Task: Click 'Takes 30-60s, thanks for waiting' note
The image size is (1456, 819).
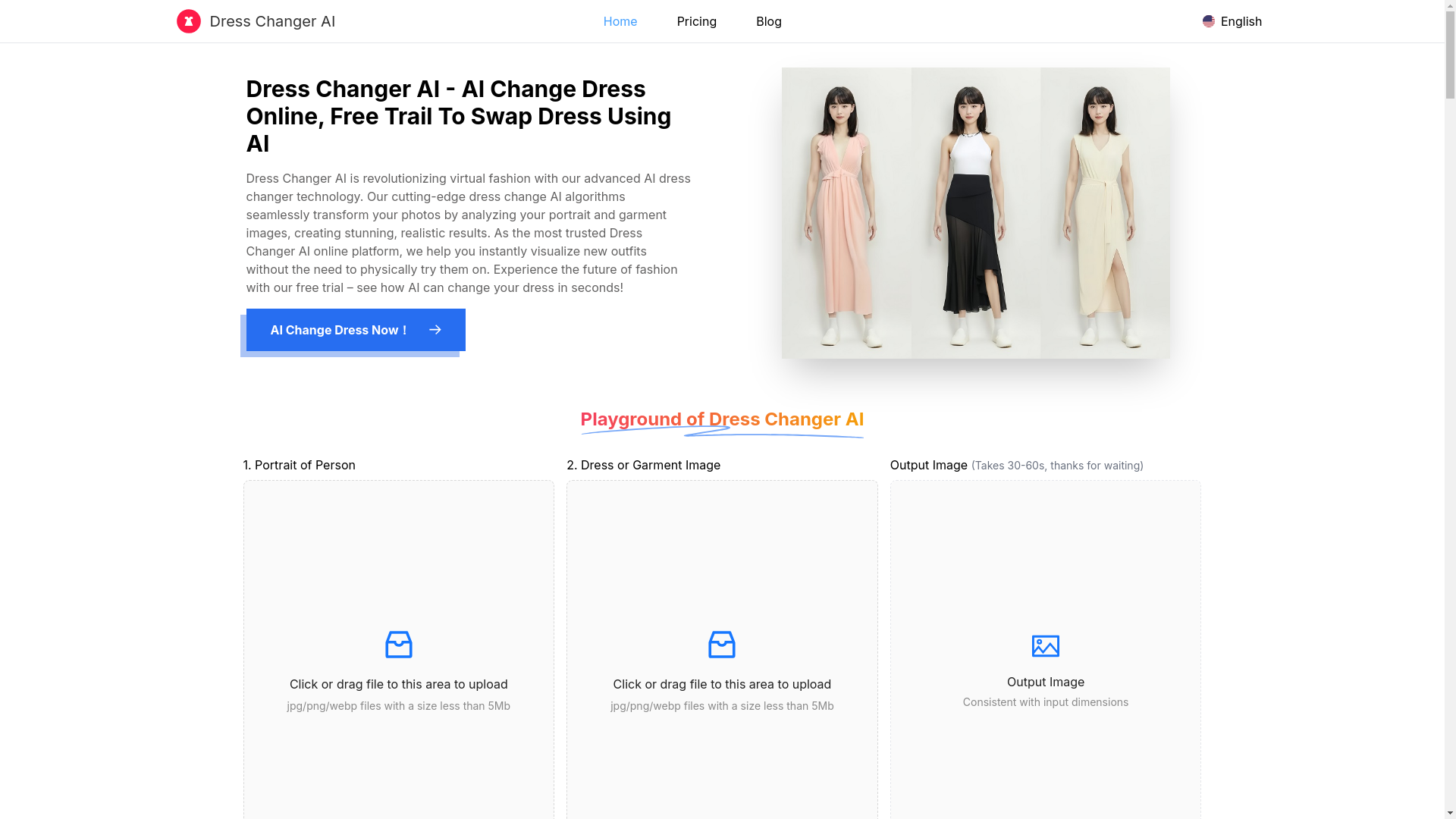Action: click(1057, 466)
